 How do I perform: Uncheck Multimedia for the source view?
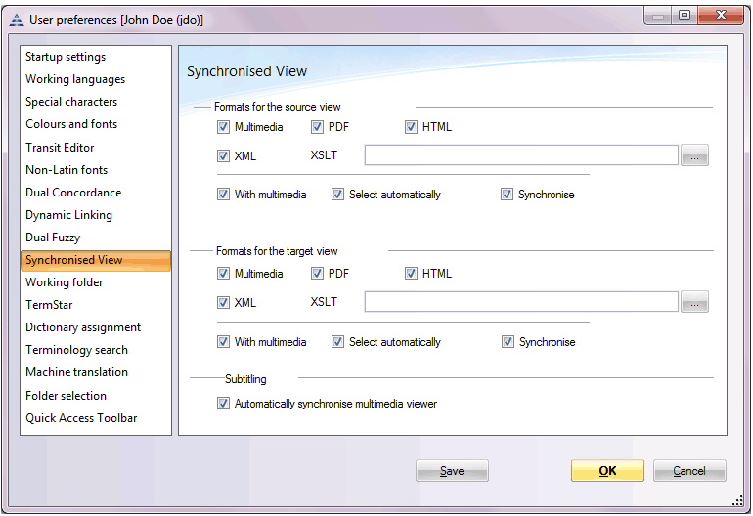point(223,127)
